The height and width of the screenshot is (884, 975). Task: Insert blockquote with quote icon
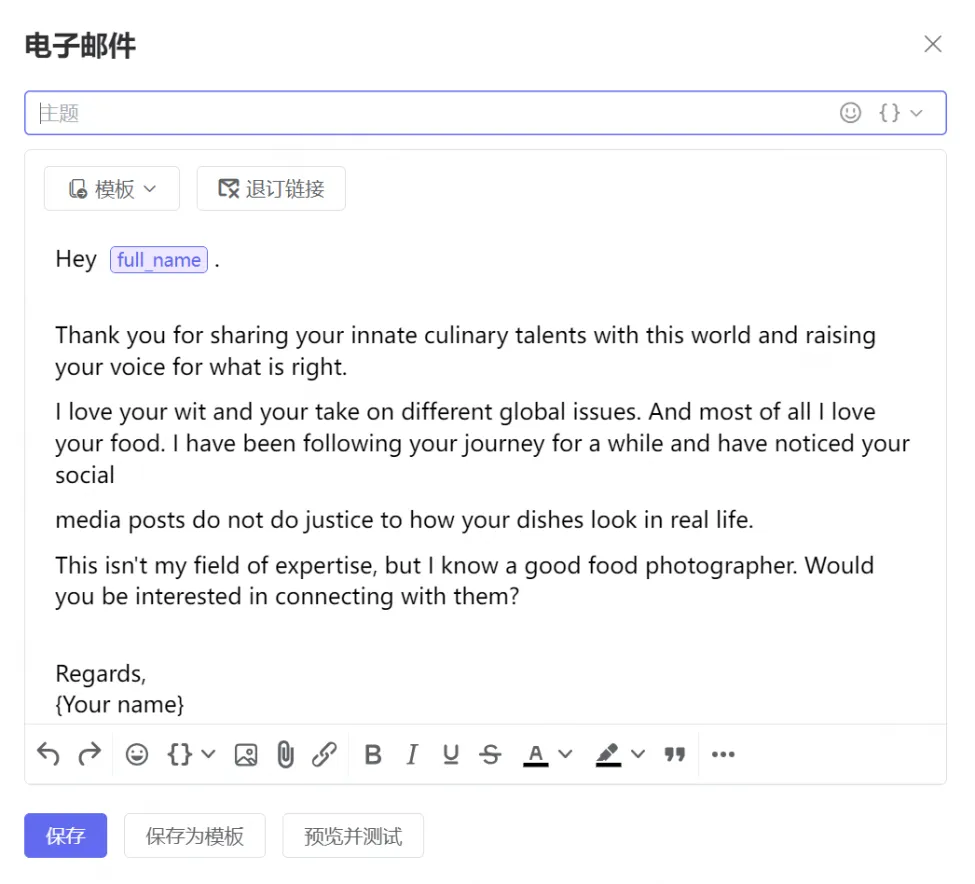pyautogui.click(x=675, y=754)
